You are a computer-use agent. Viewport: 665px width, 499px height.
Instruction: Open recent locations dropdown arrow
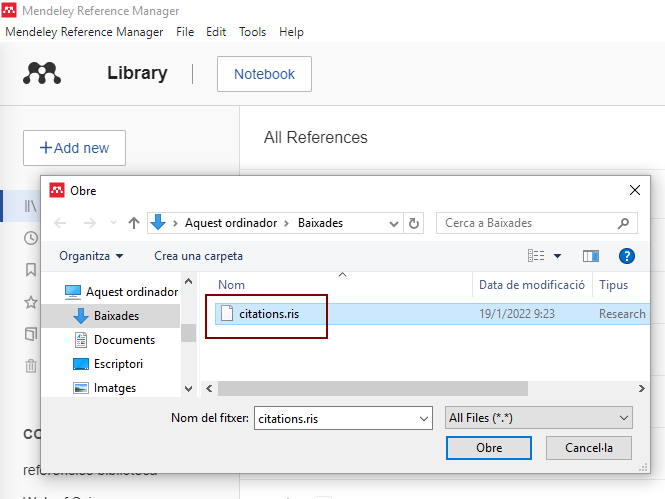[113, 223]
